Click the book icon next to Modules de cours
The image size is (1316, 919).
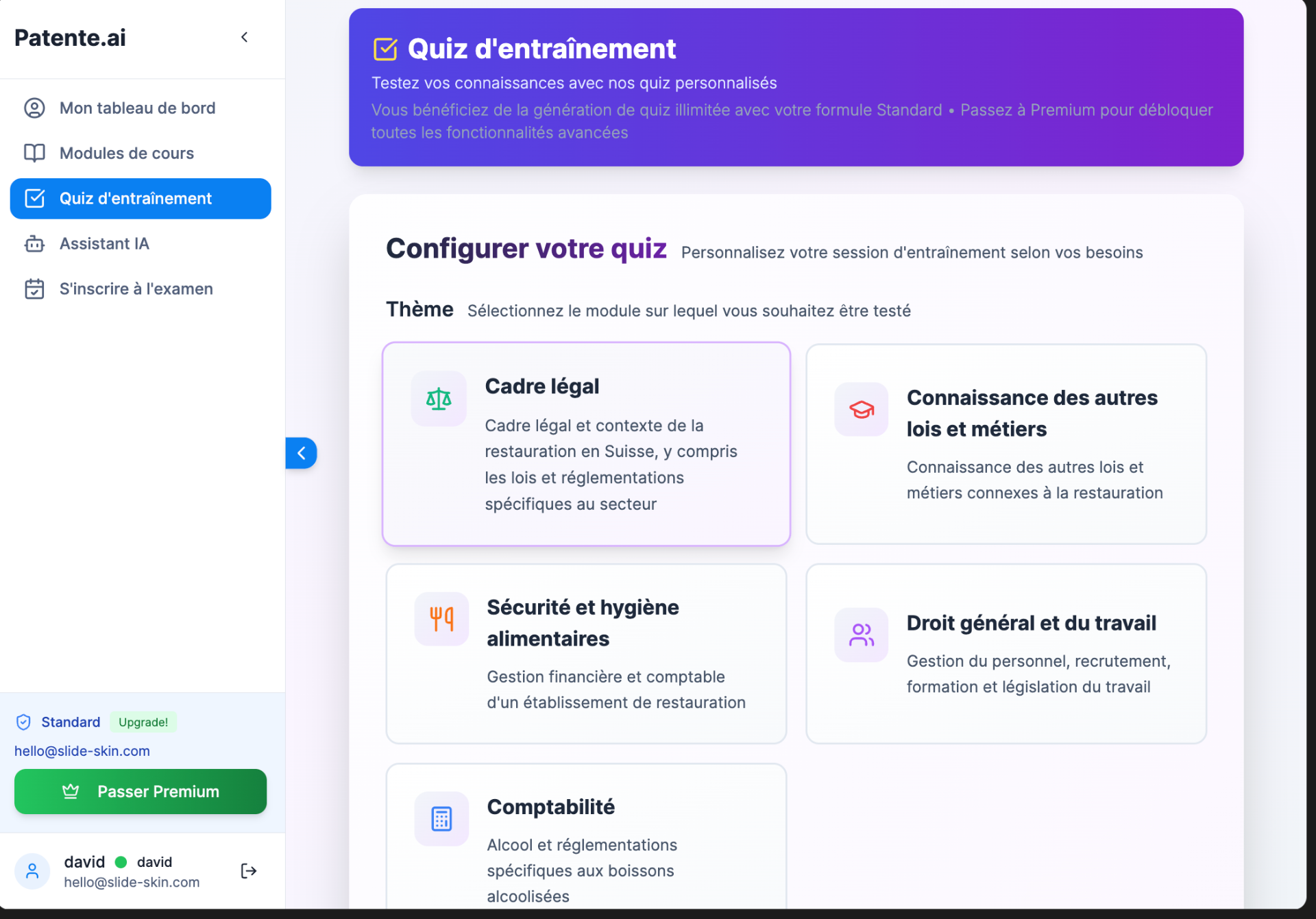[34, 153]
